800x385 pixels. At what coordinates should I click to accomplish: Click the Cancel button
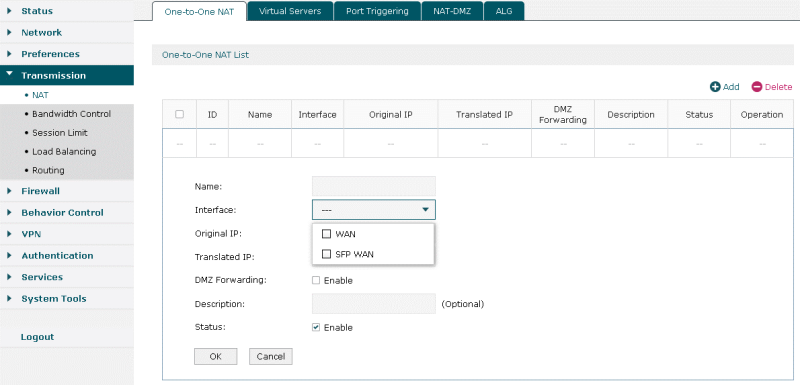coord(271,356)
